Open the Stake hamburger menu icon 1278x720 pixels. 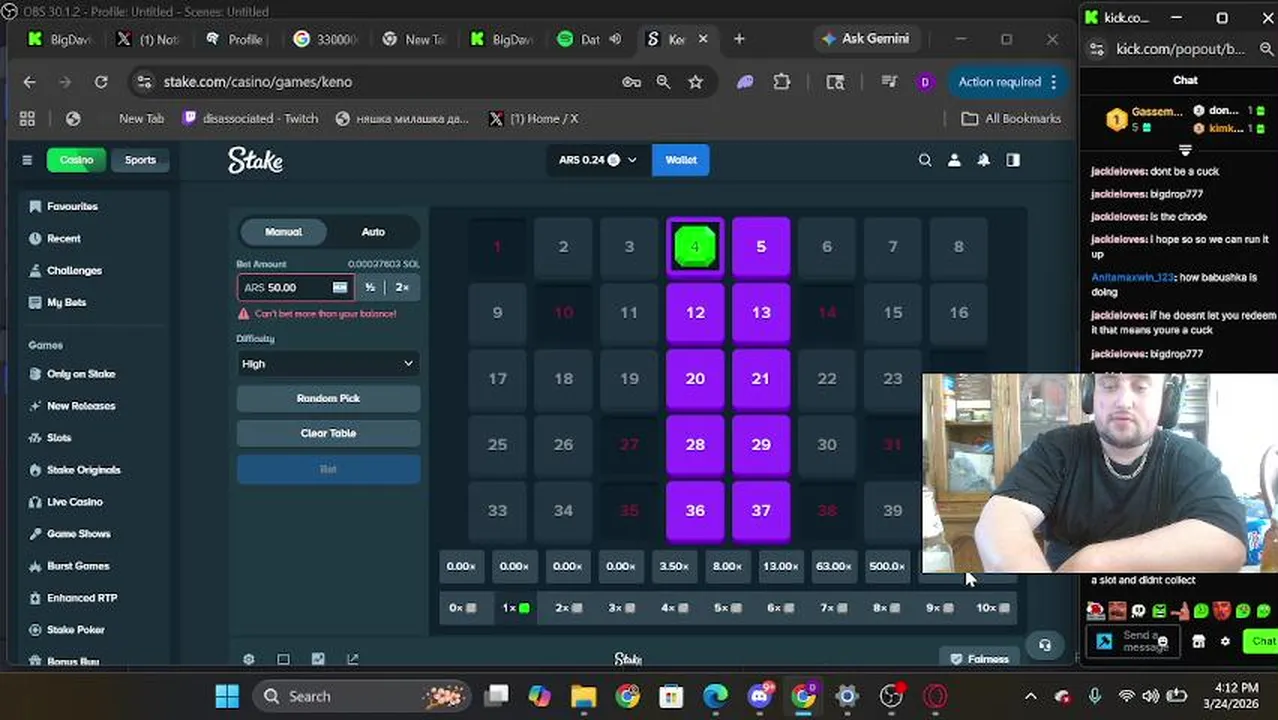pyautogui.click(x=27, y=160)
